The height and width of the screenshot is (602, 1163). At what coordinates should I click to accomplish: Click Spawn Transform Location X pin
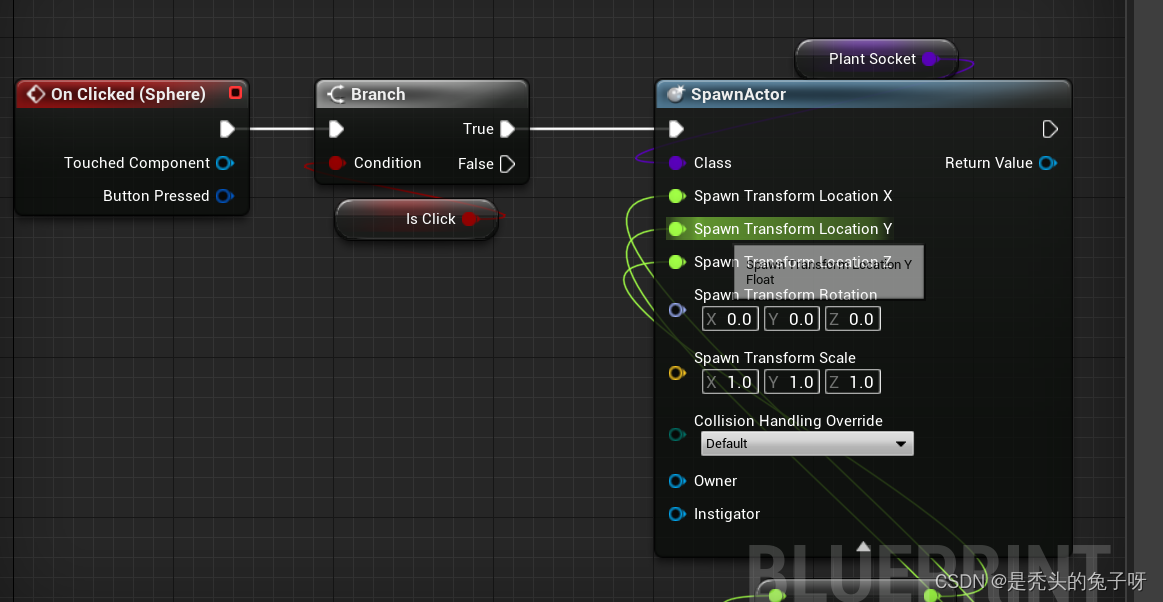[x=676, y=196]
